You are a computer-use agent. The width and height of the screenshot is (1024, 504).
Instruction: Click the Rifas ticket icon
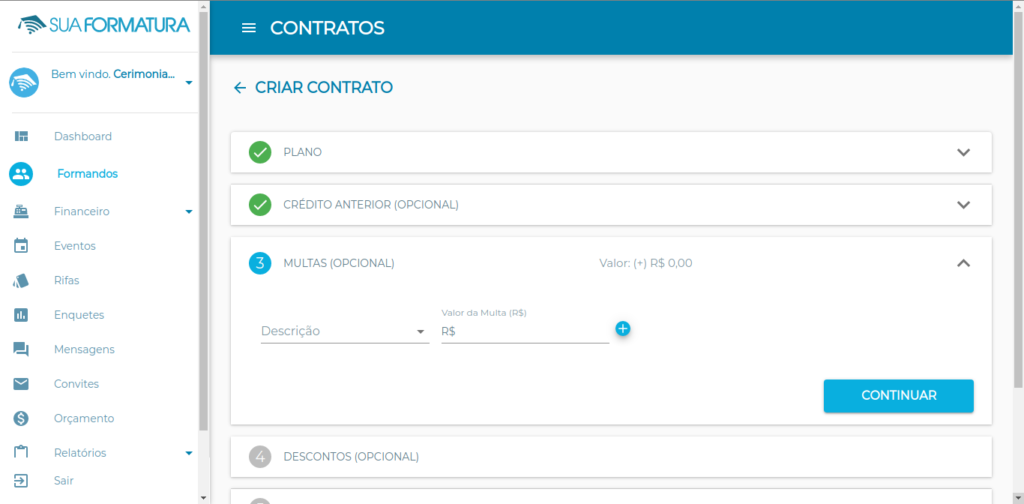click(22, 281)
